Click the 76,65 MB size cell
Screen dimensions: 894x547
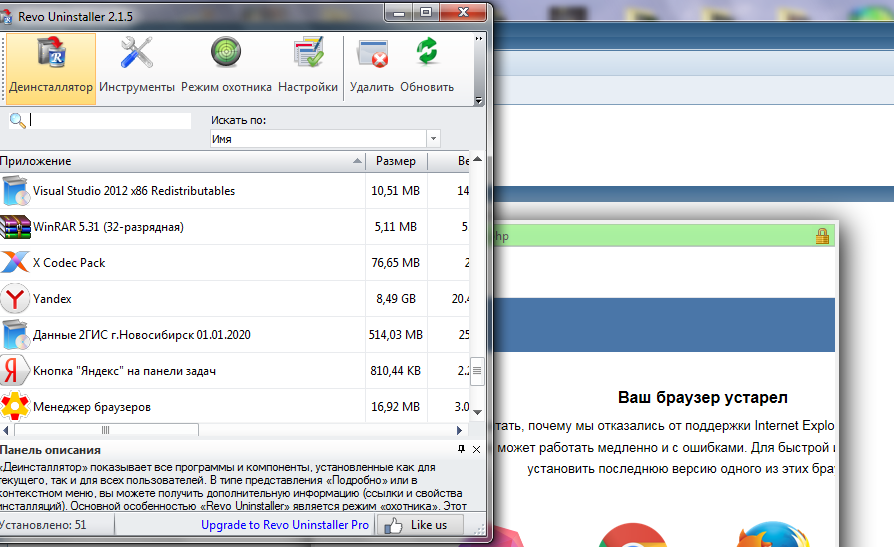[396, 262]
